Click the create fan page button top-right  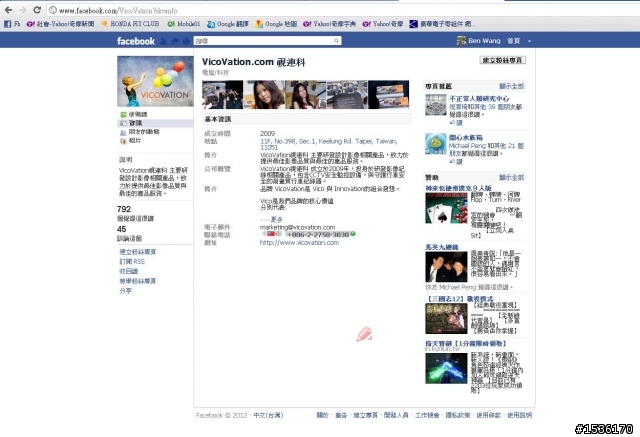pos(502,60)
